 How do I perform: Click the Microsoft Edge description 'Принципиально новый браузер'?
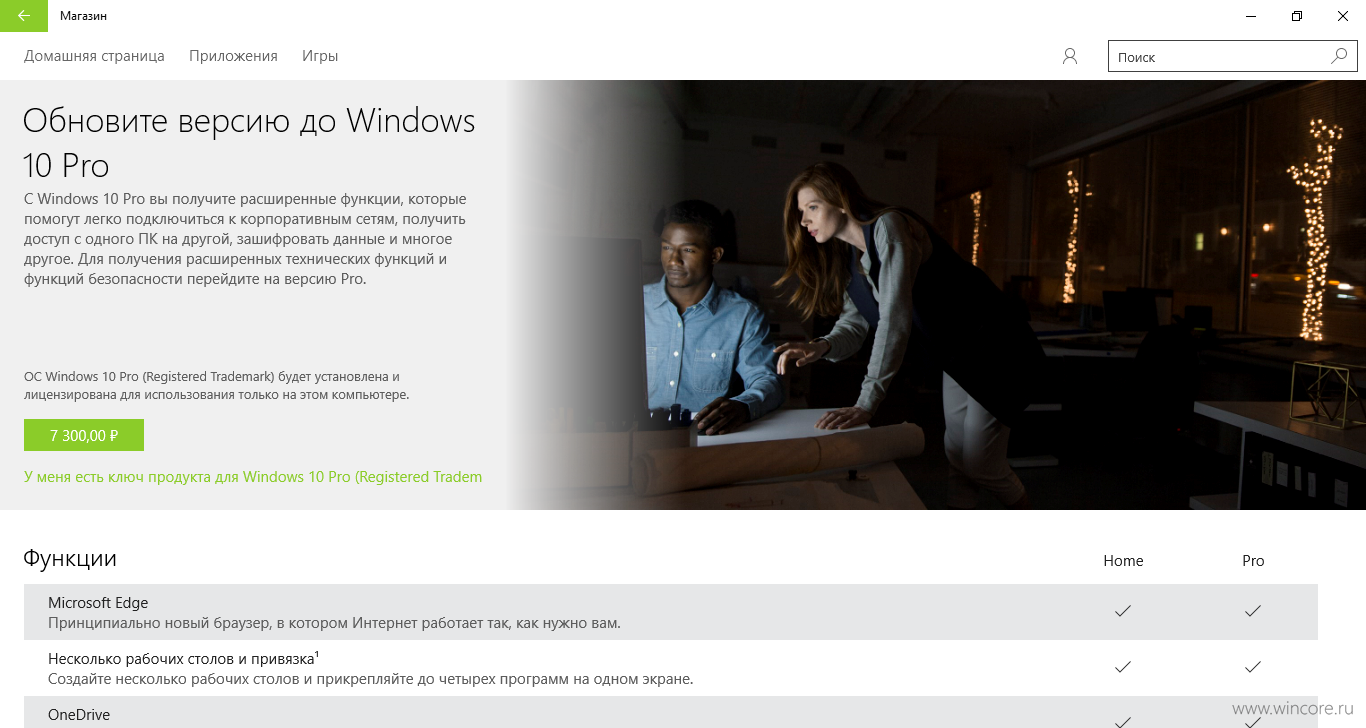click(334, 623)
